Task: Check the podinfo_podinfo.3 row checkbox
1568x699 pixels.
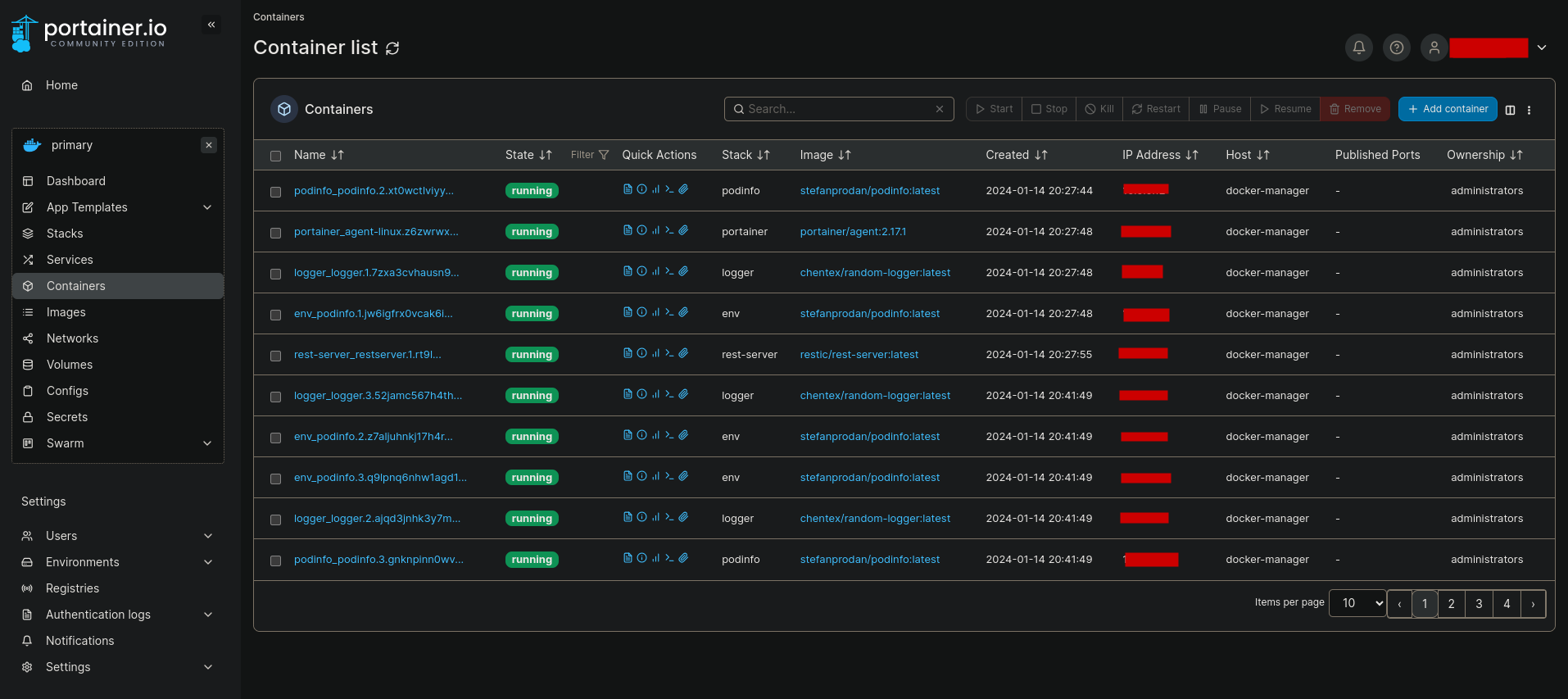Action: 275,561
